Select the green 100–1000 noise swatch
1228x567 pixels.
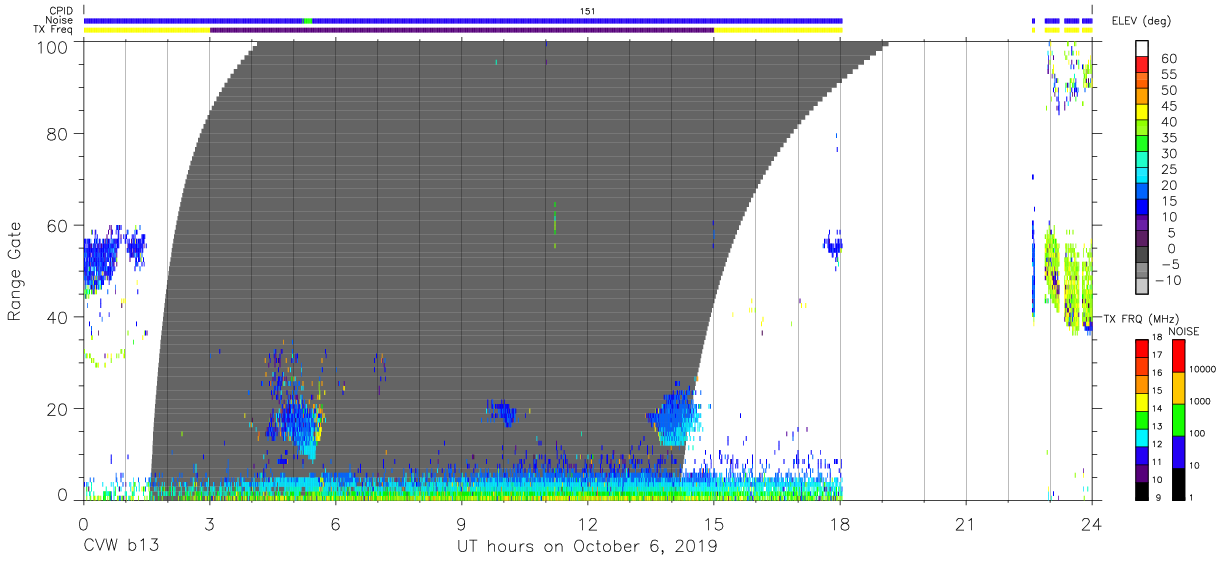click(1180, 419)
